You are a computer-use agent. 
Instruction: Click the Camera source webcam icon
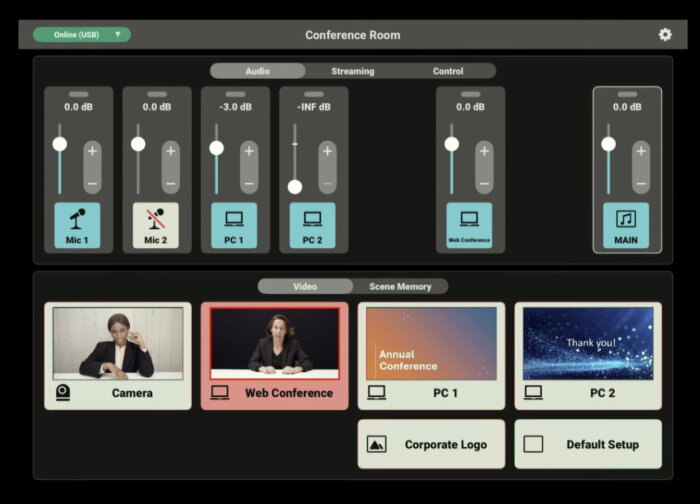click(63, 393)
